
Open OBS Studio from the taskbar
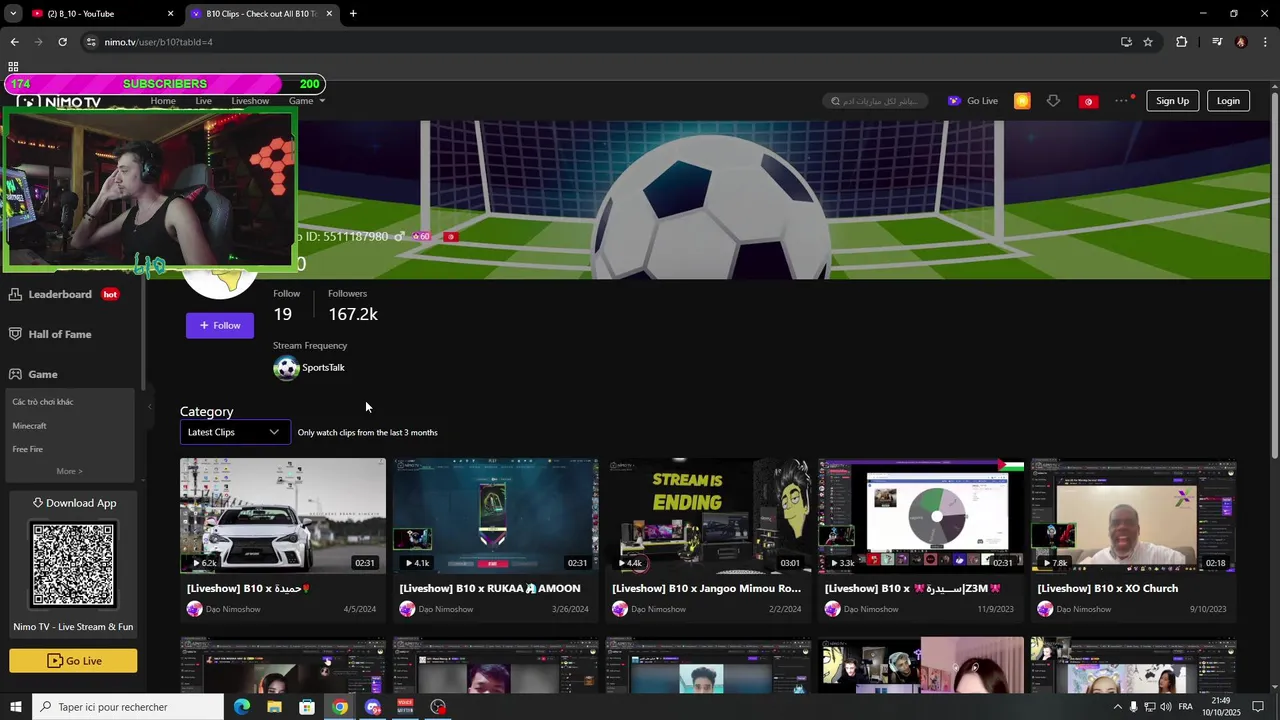[438, 707]
